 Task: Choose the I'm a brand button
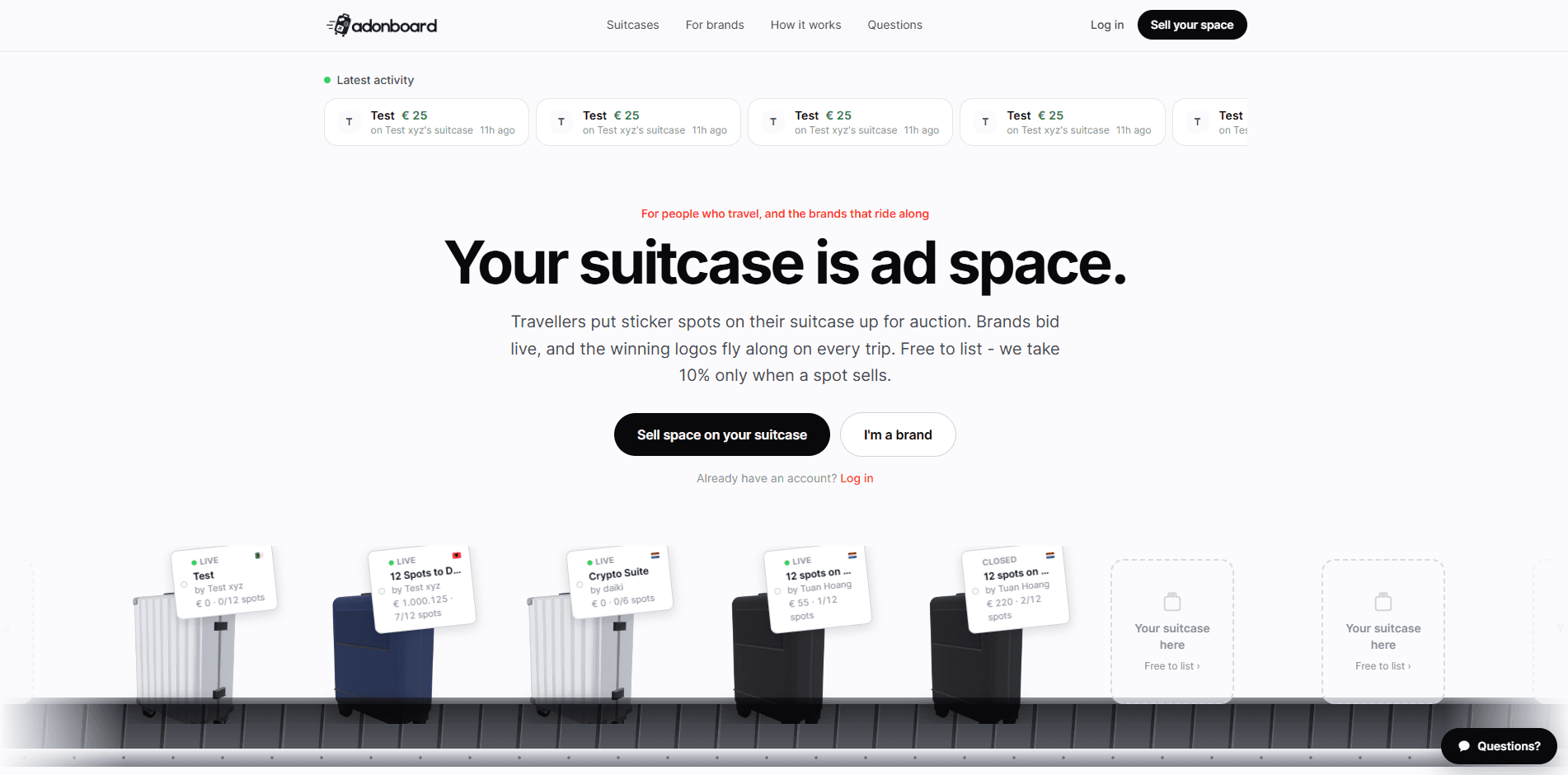pyautogui.click(x=898, y=434)
